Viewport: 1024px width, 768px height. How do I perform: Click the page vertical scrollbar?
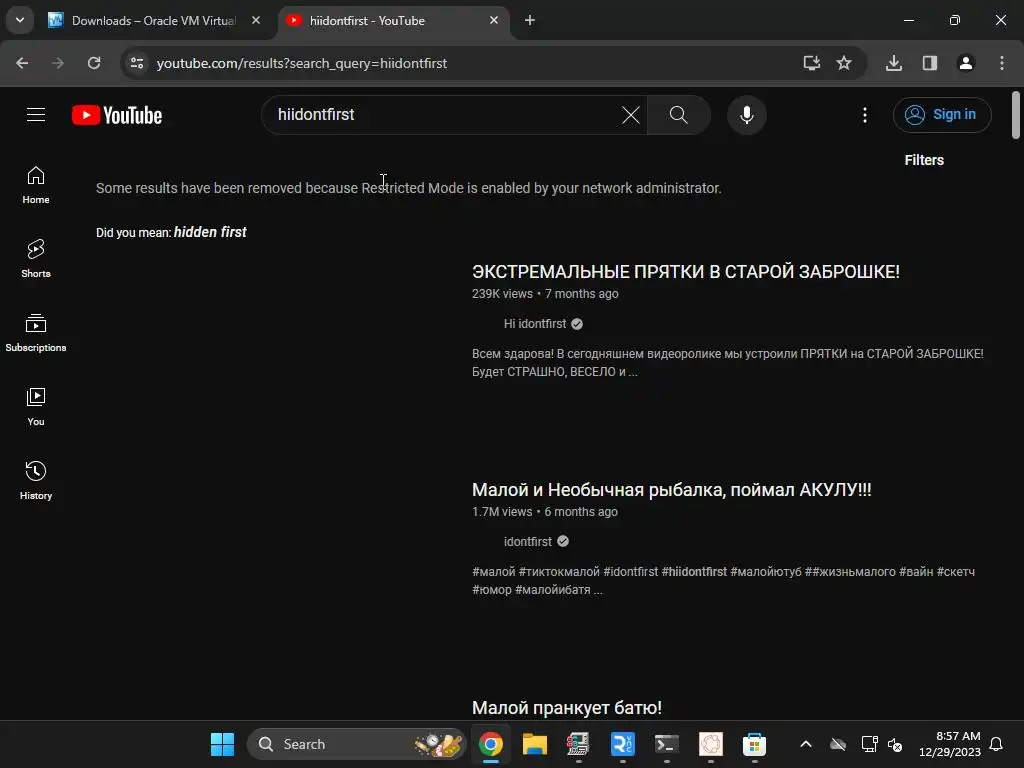tap(1016, 115)
